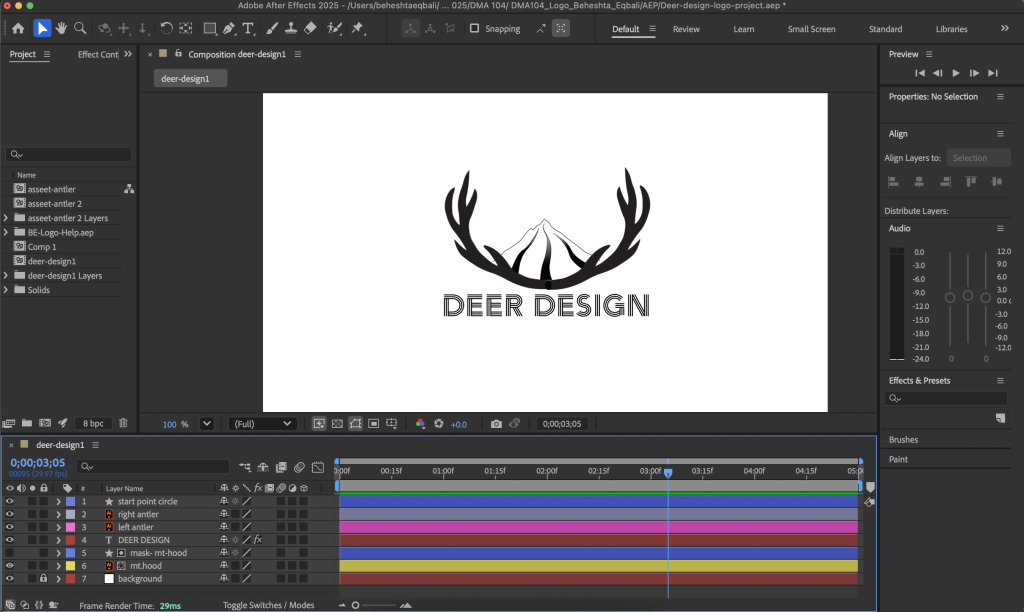Select the Hand tool

coord(61,28)
